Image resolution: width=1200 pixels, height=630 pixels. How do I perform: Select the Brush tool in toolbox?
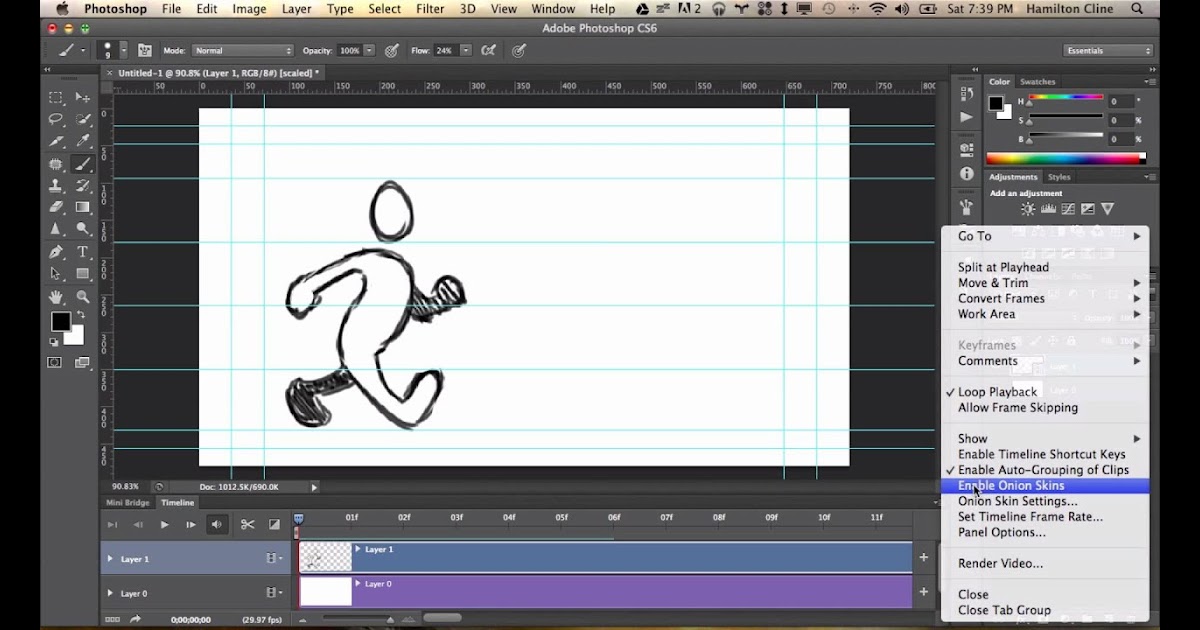coord(83,164)
